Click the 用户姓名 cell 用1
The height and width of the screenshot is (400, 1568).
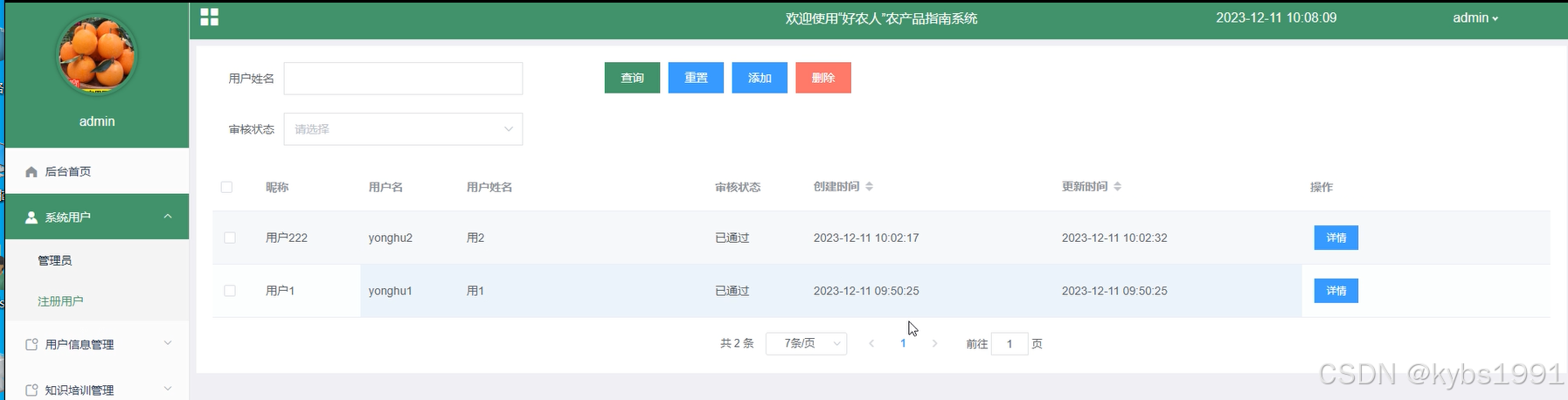pyautogui.click(x=475, y=291)
